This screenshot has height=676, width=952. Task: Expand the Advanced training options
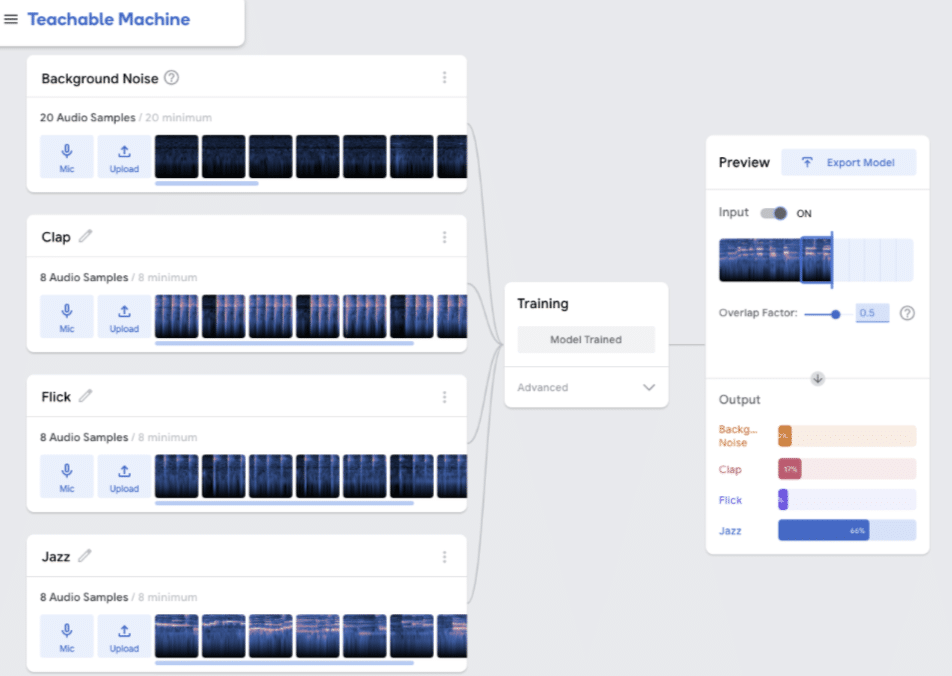pos(586,388)
